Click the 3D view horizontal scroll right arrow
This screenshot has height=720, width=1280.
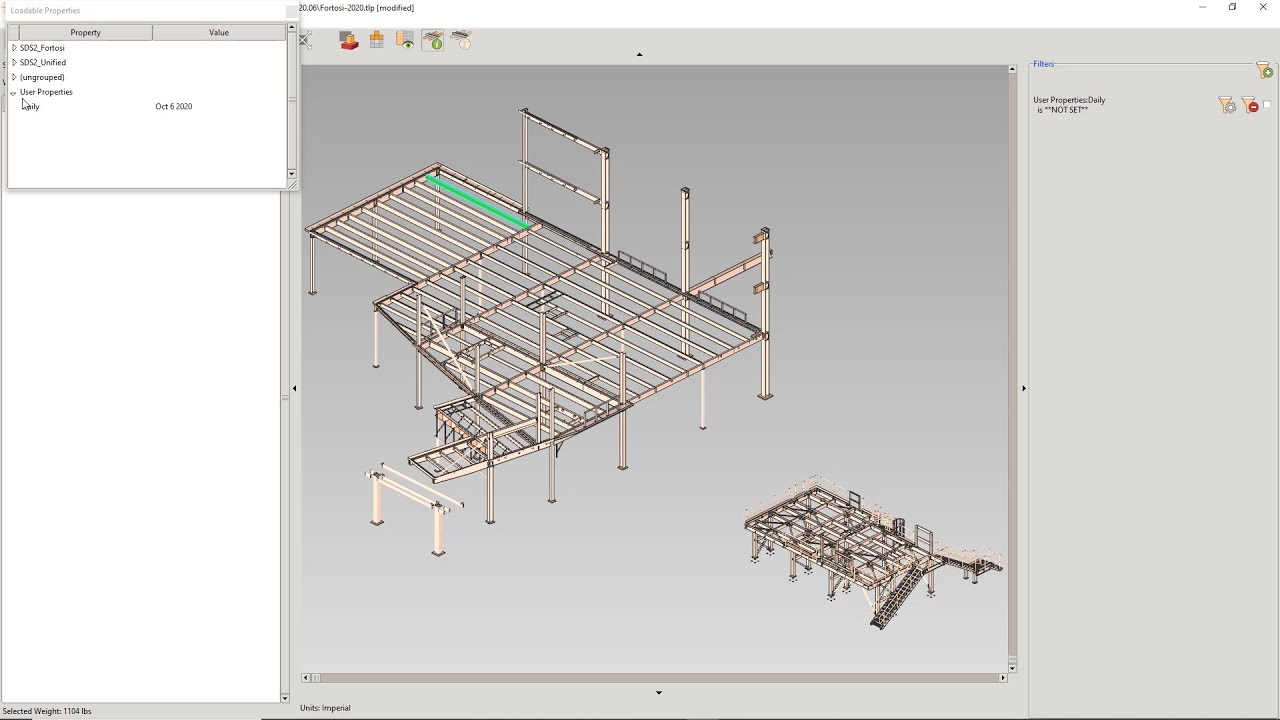(1003, 678)
